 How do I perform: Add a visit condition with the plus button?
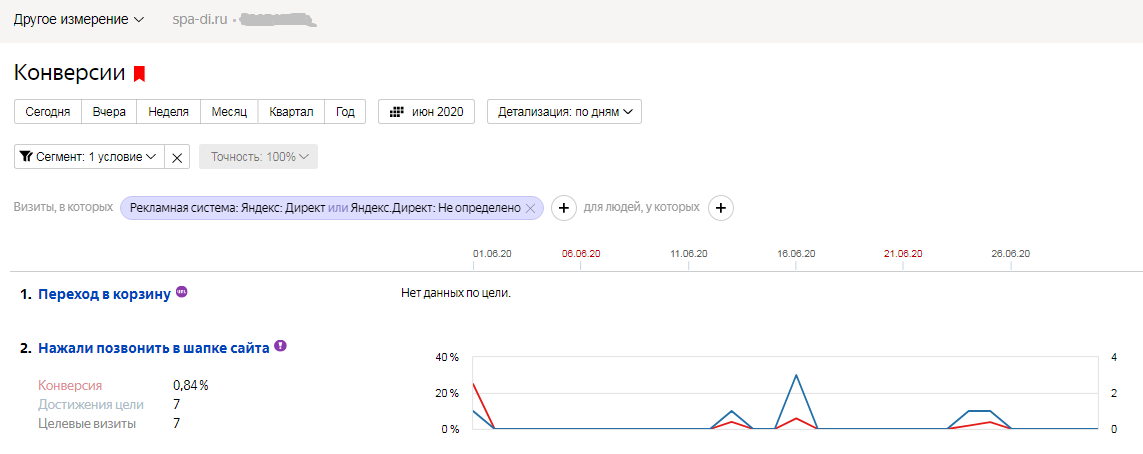(x=563, y=208)
